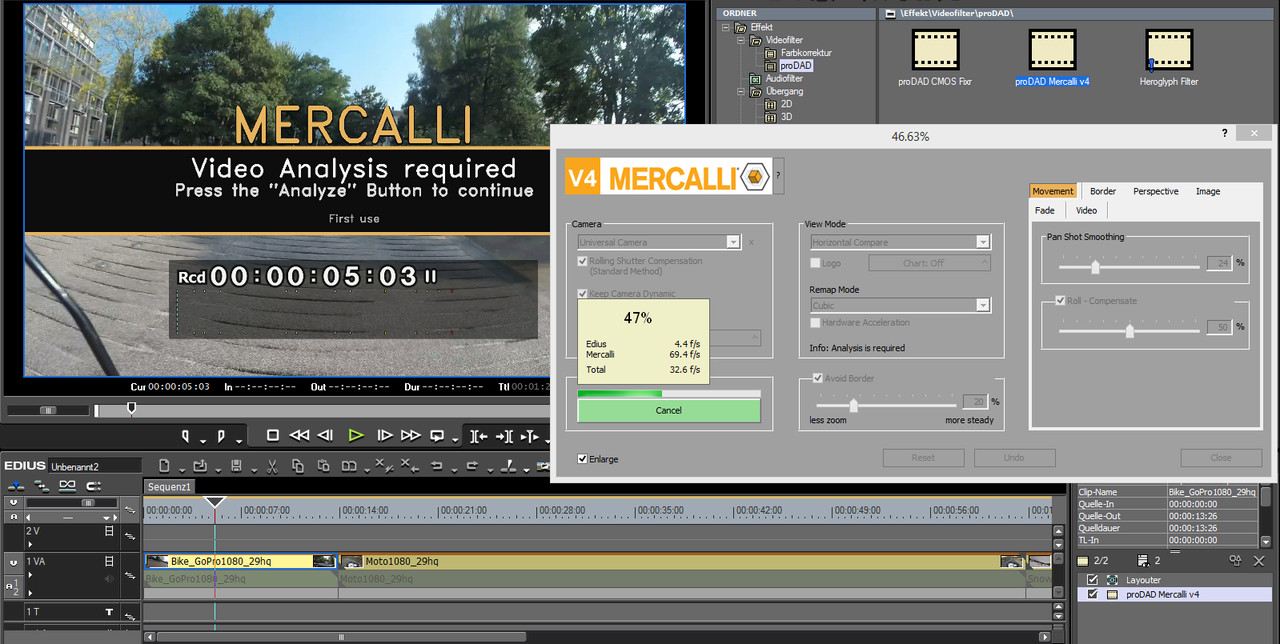The image size is (1280, 644).
Task: Select the Heroglyph Filter effect thumbnail
Action: click(x=1169, y=49)
